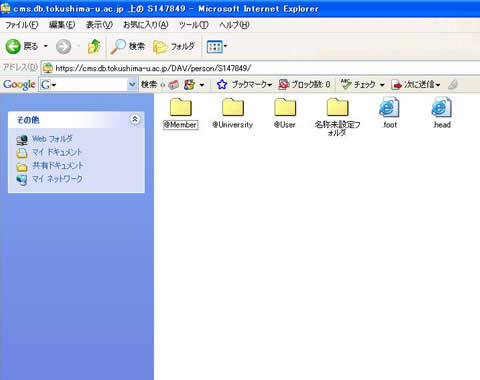Go up one folder level

click(94, 46)
